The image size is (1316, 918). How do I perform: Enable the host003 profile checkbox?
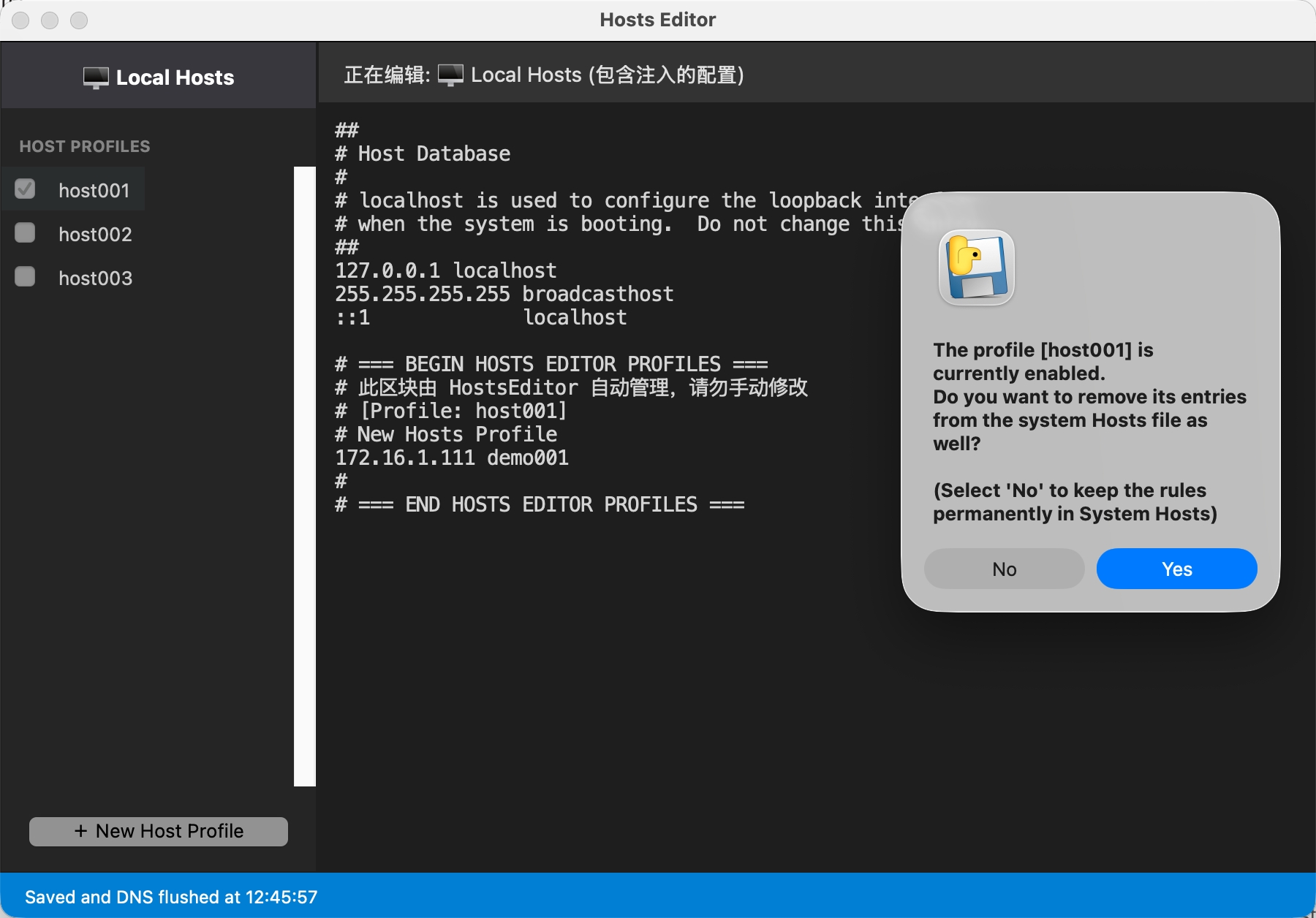click(25, 277)
